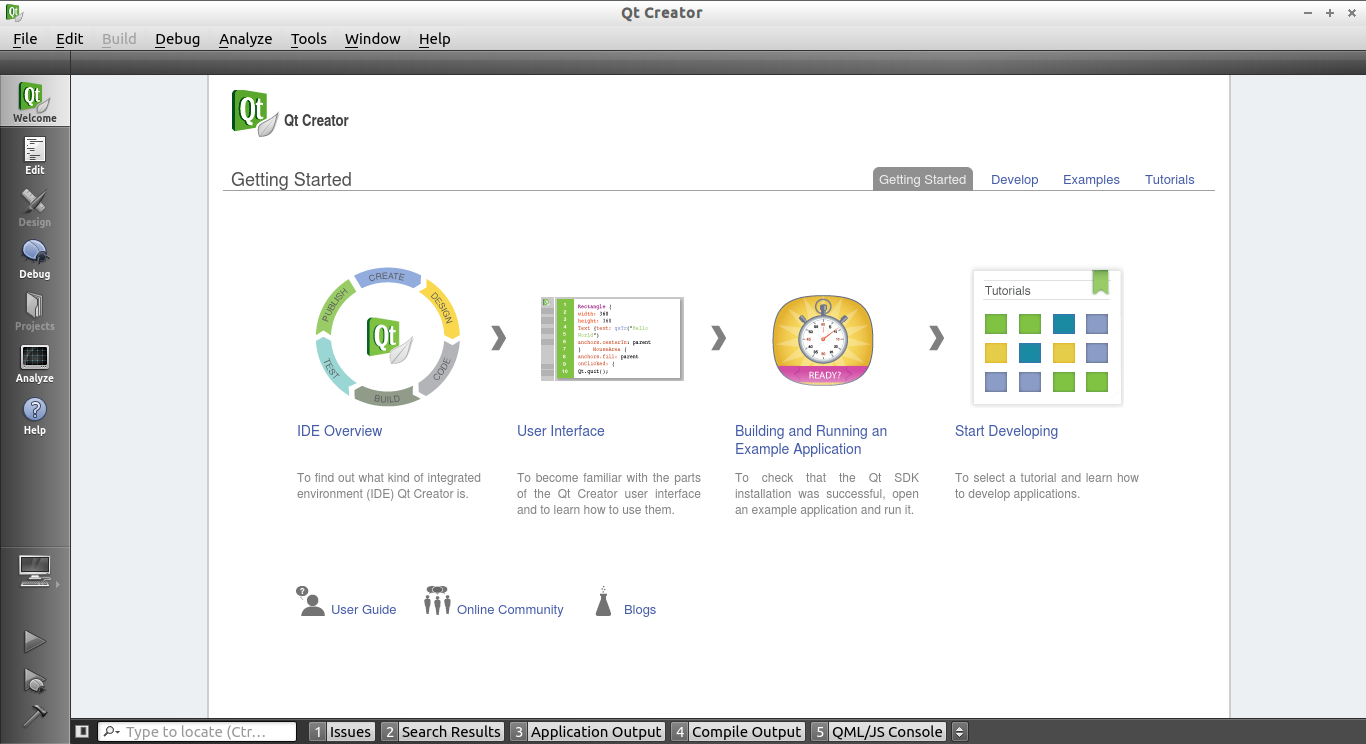Select the Getting Started tab
Image resolution: width=1366 pixels, height=744 pixels.
[x=923, y=179]
